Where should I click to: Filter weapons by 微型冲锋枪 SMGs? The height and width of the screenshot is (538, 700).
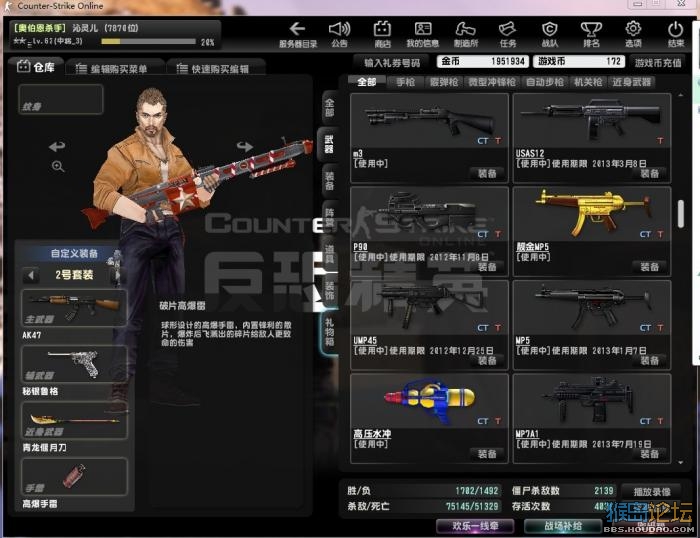click(492, 82)
